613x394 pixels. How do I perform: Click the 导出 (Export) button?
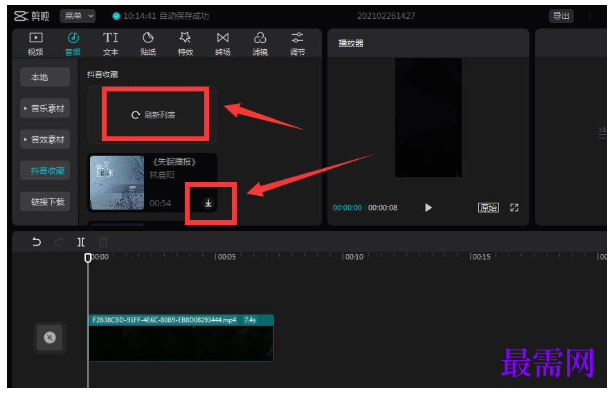point(561,16)
